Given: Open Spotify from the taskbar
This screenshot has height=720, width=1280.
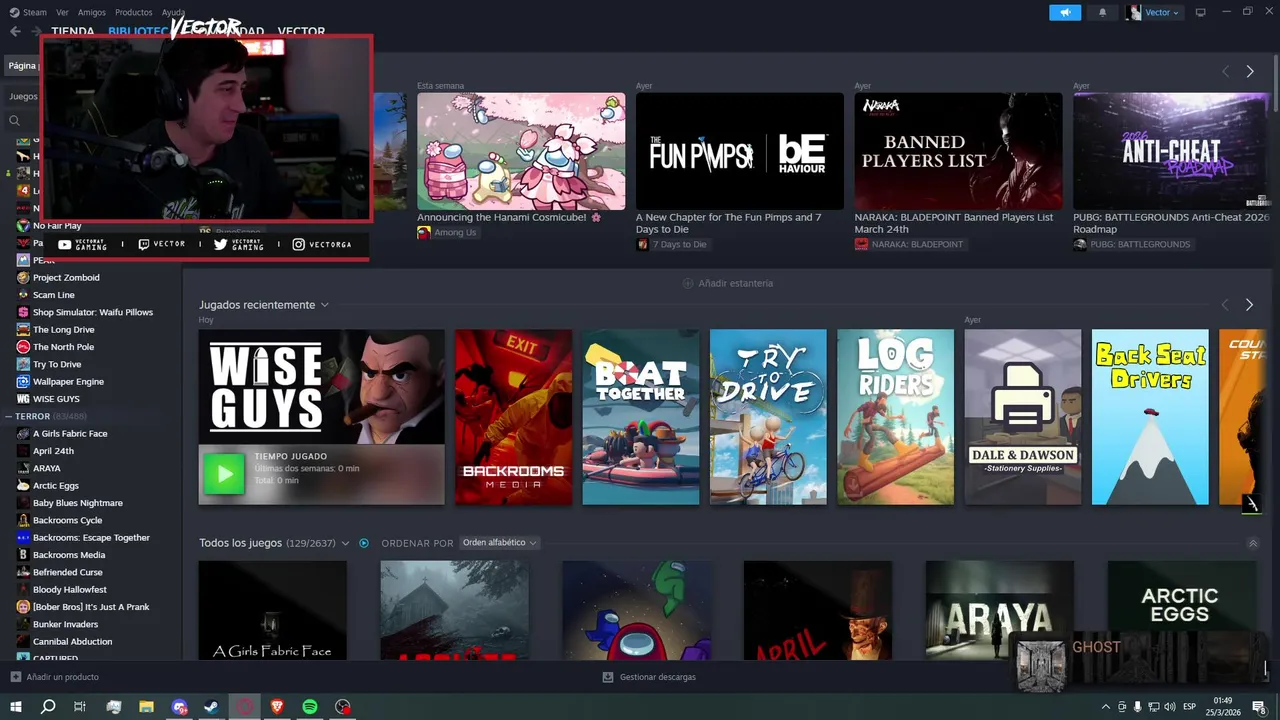Looking at the screenshot, I should pyautogui.click(x=310, y=707).
